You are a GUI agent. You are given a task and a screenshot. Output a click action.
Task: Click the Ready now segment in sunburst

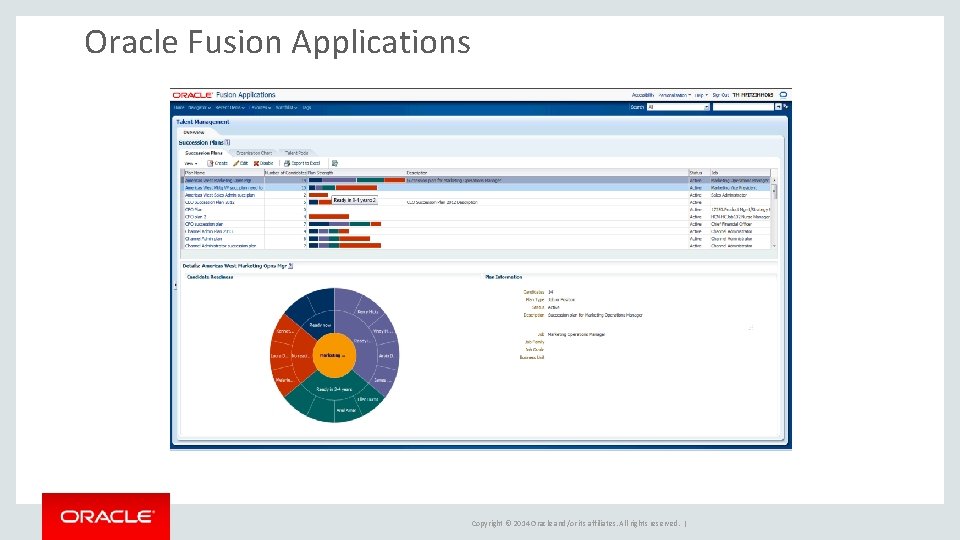pos(320,324)
